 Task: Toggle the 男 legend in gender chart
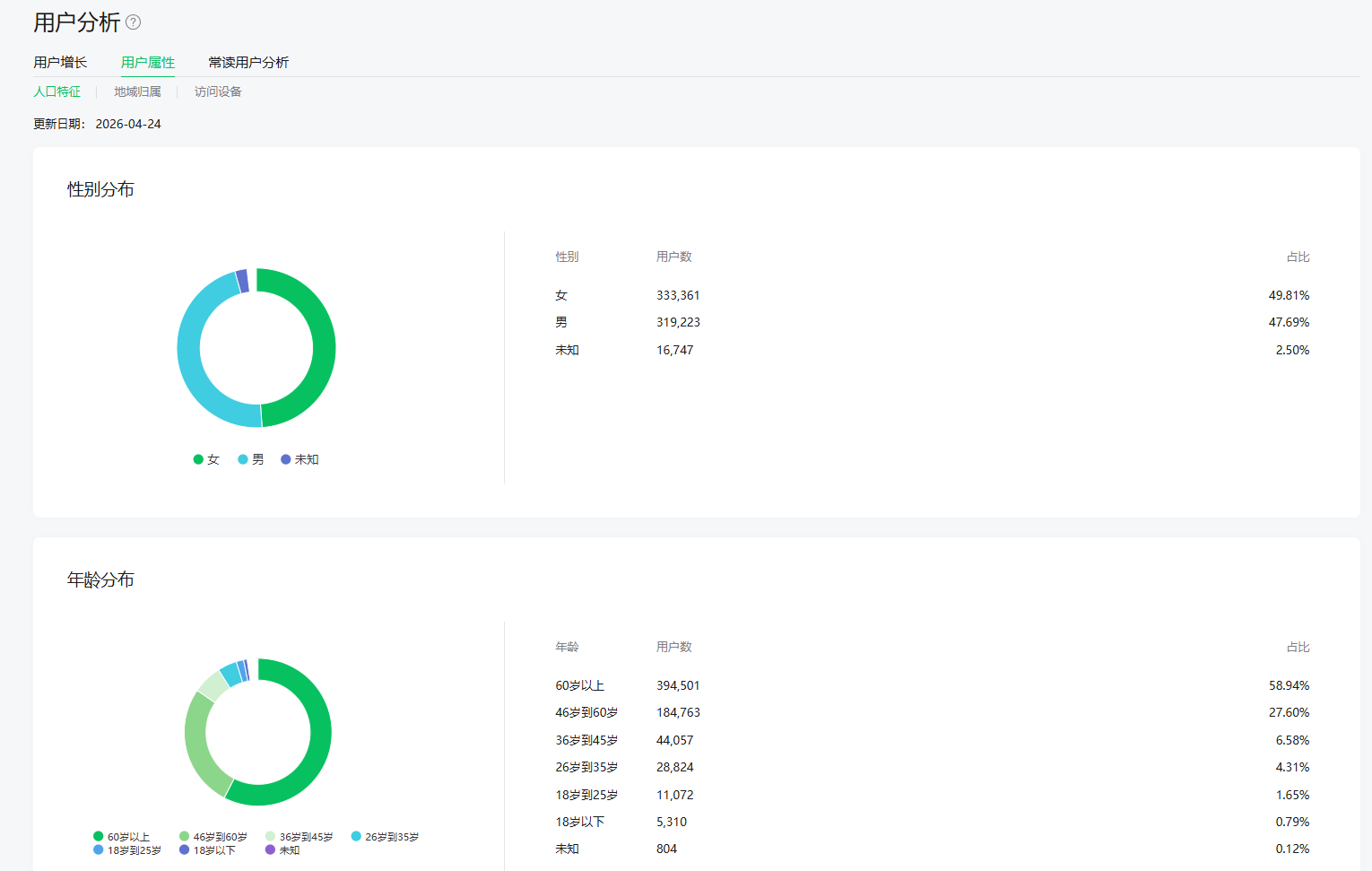click(x=251, y=459)
